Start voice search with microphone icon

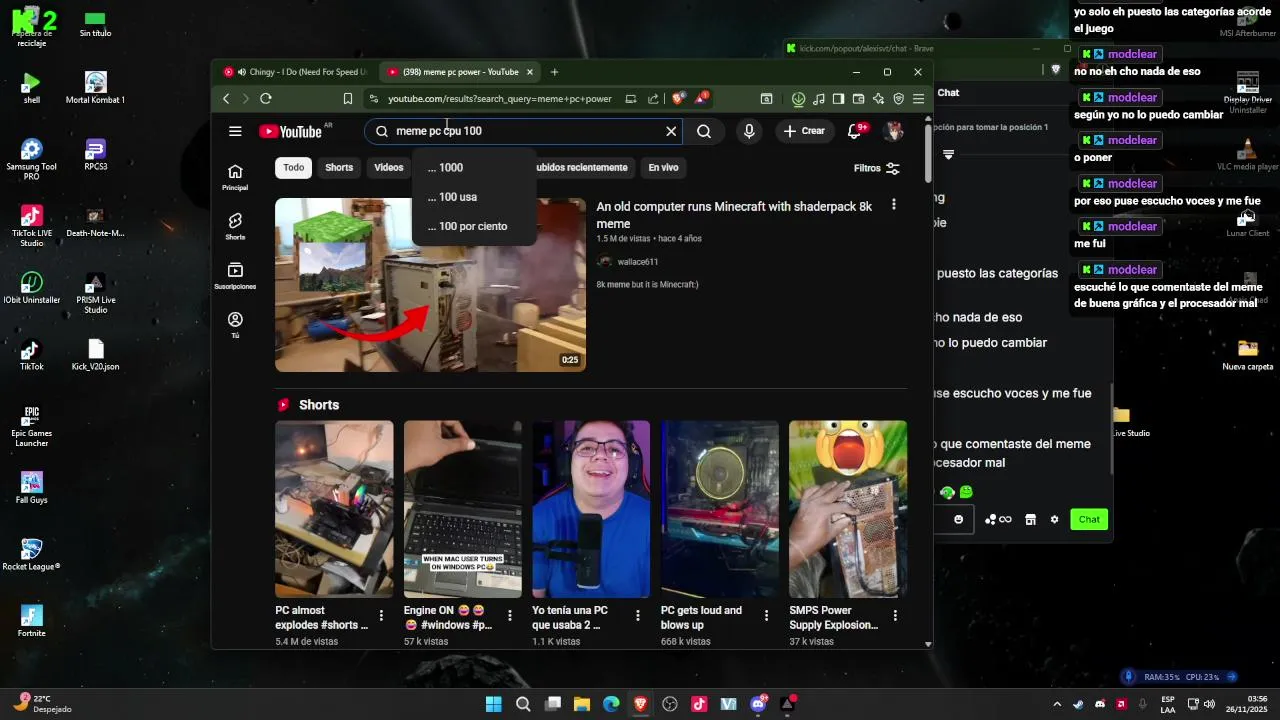point(749,131)
